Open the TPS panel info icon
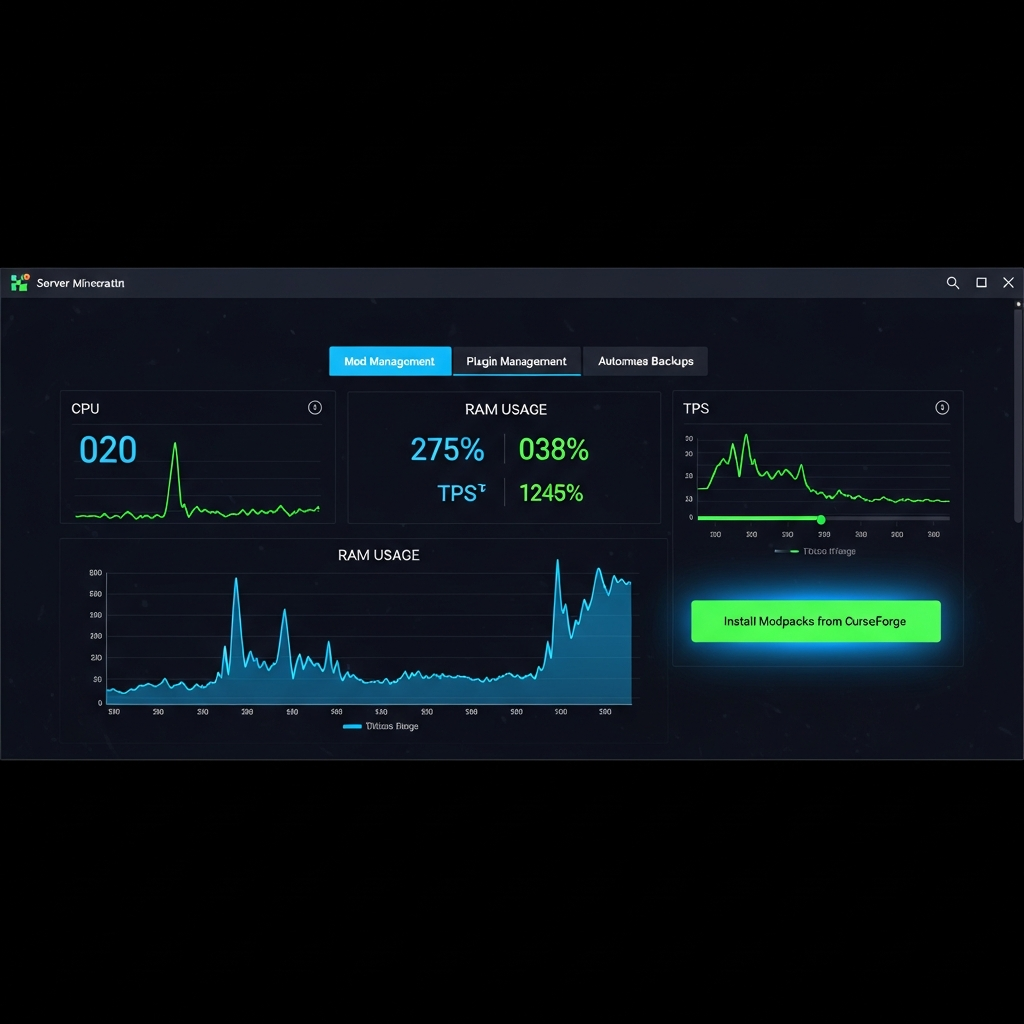This screenshot has width=1024, height=1024. pyautogui.click(x=942, y=408)
